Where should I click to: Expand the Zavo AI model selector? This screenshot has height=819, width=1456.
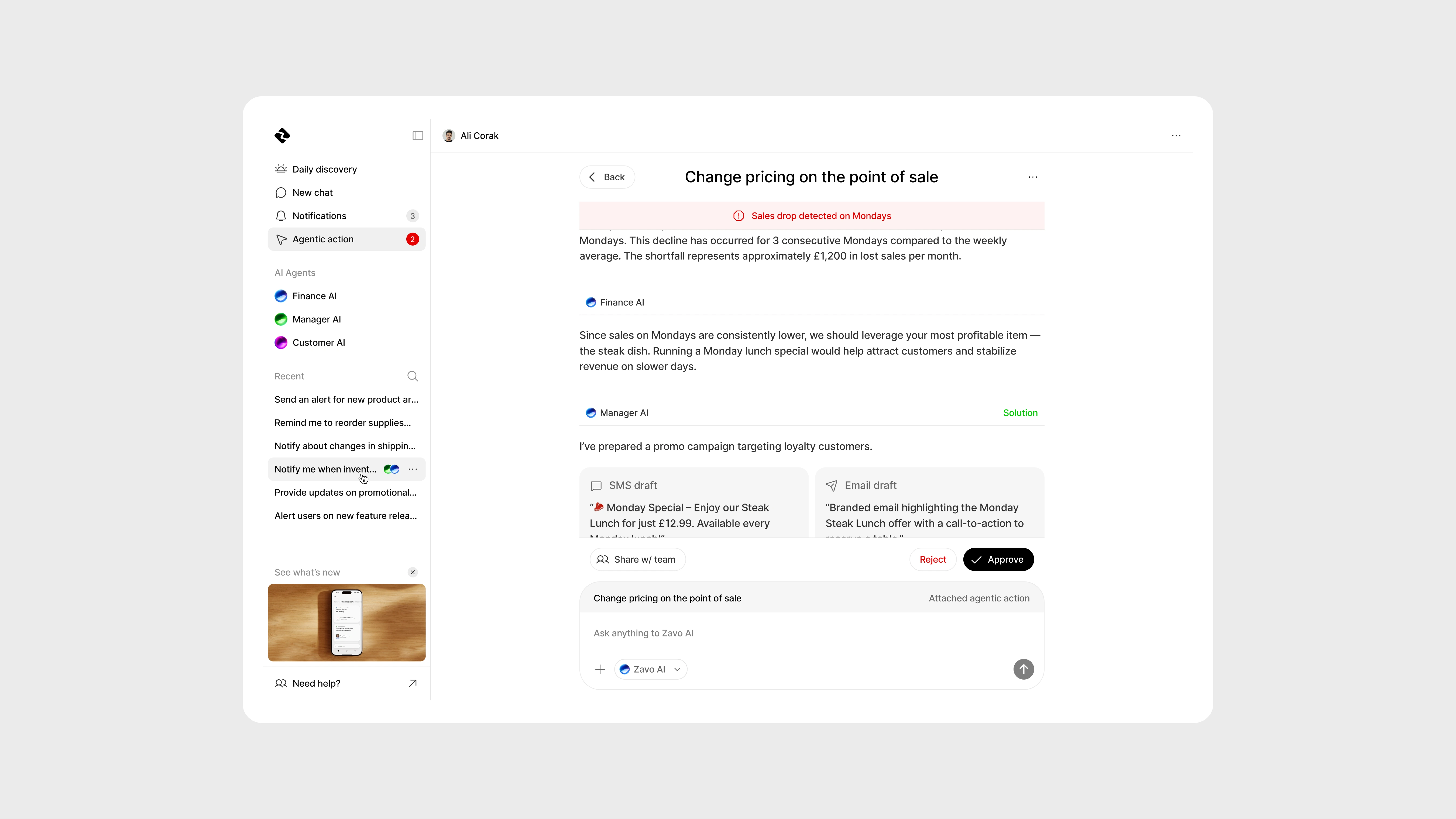pyautogui.click(x=651, y=669)
